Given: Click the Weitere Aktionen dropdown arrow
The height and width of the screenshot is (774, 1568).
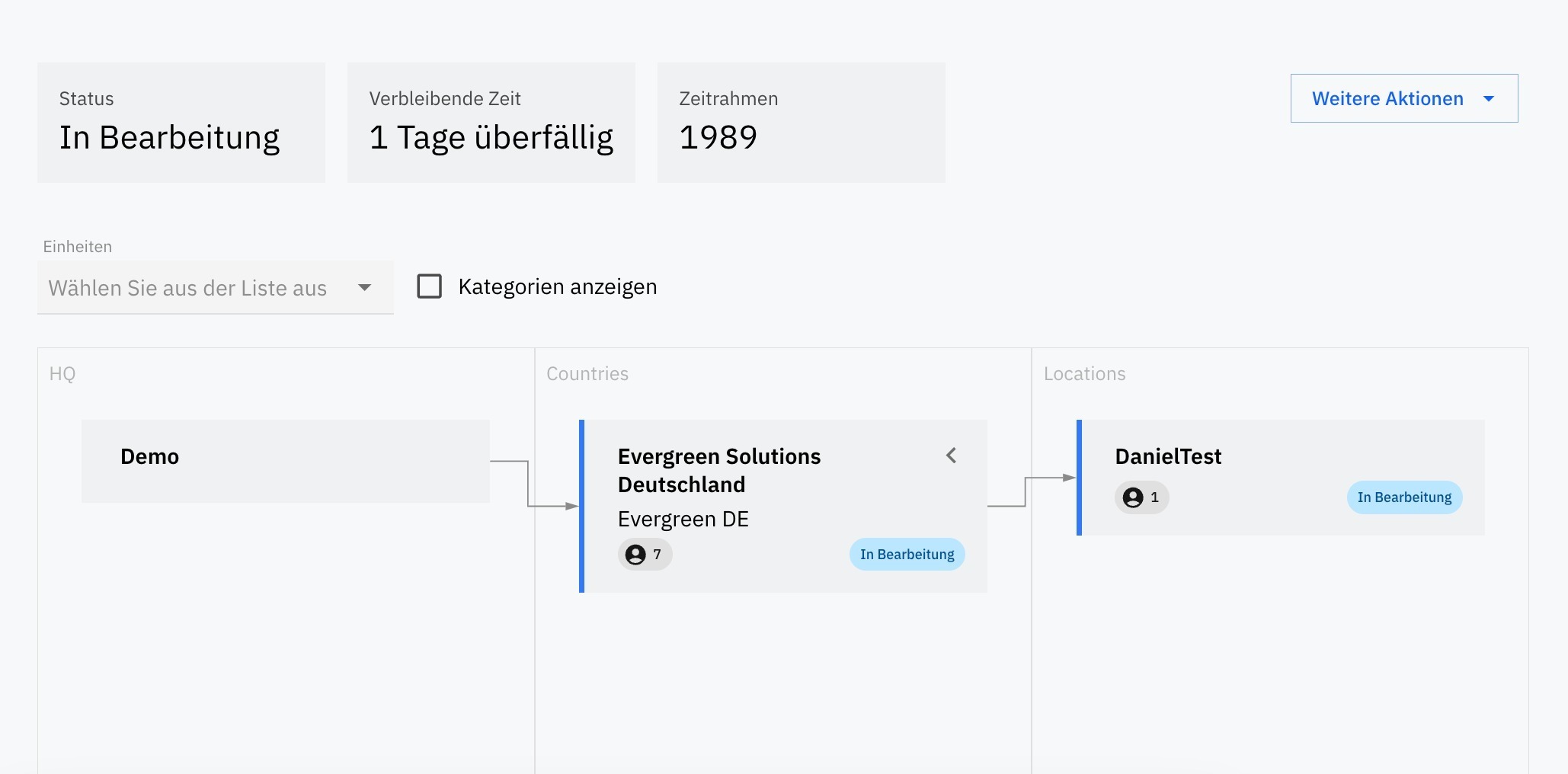Looking at the screenshot, I should [x=1489, y=98].
